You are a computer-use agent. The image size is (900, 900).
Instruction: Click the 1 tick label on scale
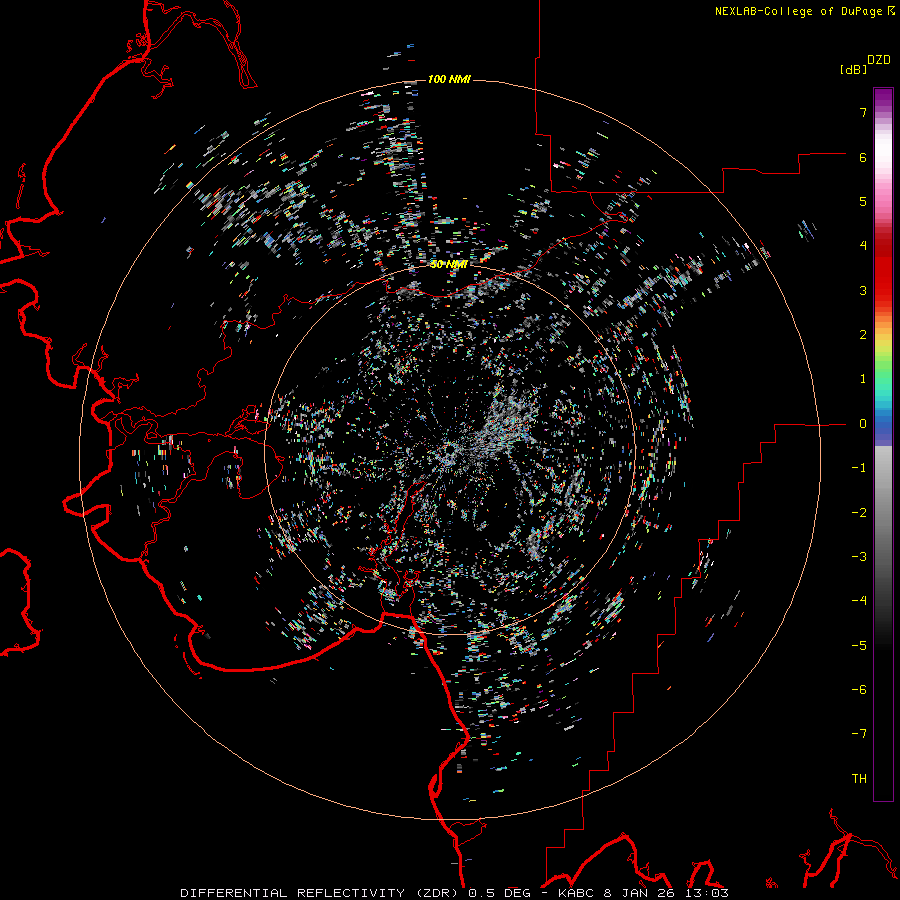863,379
